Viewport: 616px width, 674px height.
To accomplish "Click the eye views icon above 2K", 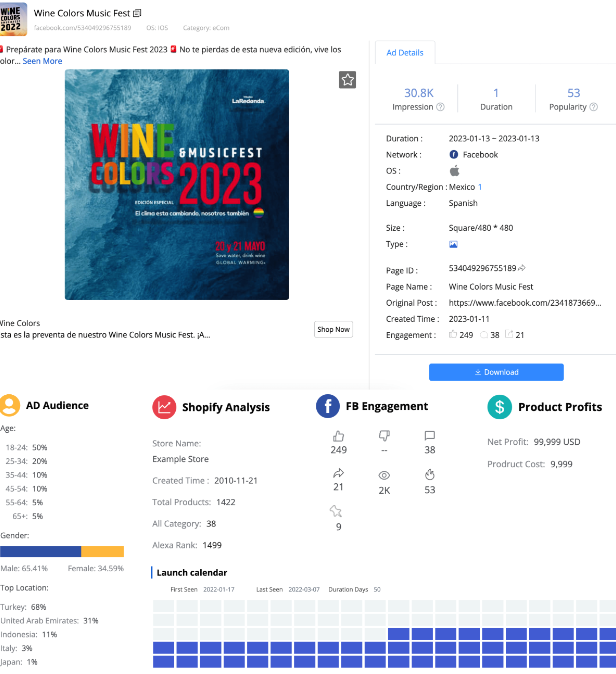I will coord(384,475).
